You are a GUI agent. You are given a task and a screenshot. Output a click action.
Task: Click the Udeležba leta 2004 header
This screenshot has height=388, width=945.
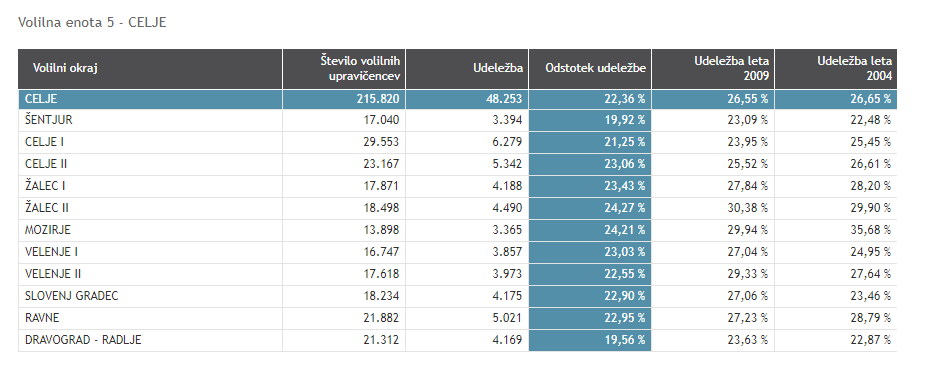(836, 69)
